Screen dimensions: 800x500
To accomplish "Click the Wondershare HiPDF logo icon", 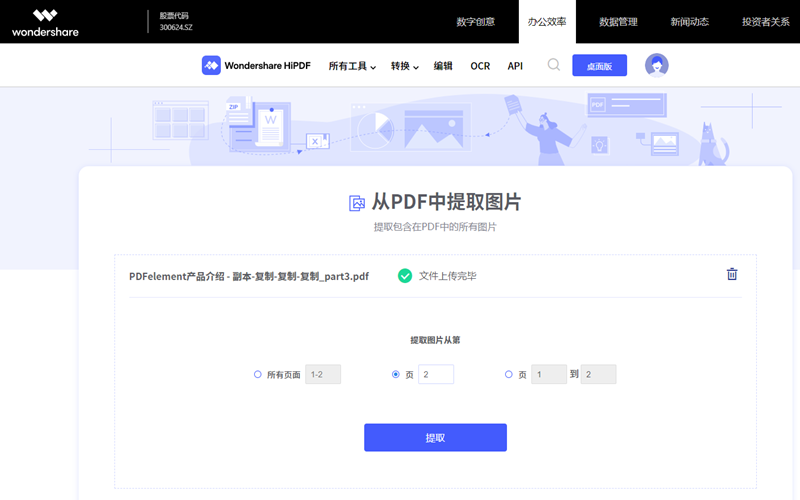I will pyautogui.click(x=211, y=66).
